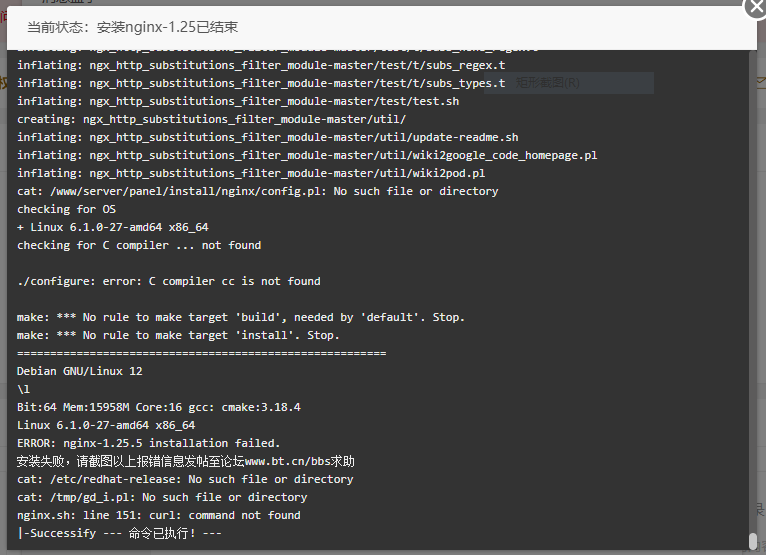This screenshot has width=766, height=555.
Task: Click the dialog status title text
Action: pyautogui.click(x=132, y=27)
